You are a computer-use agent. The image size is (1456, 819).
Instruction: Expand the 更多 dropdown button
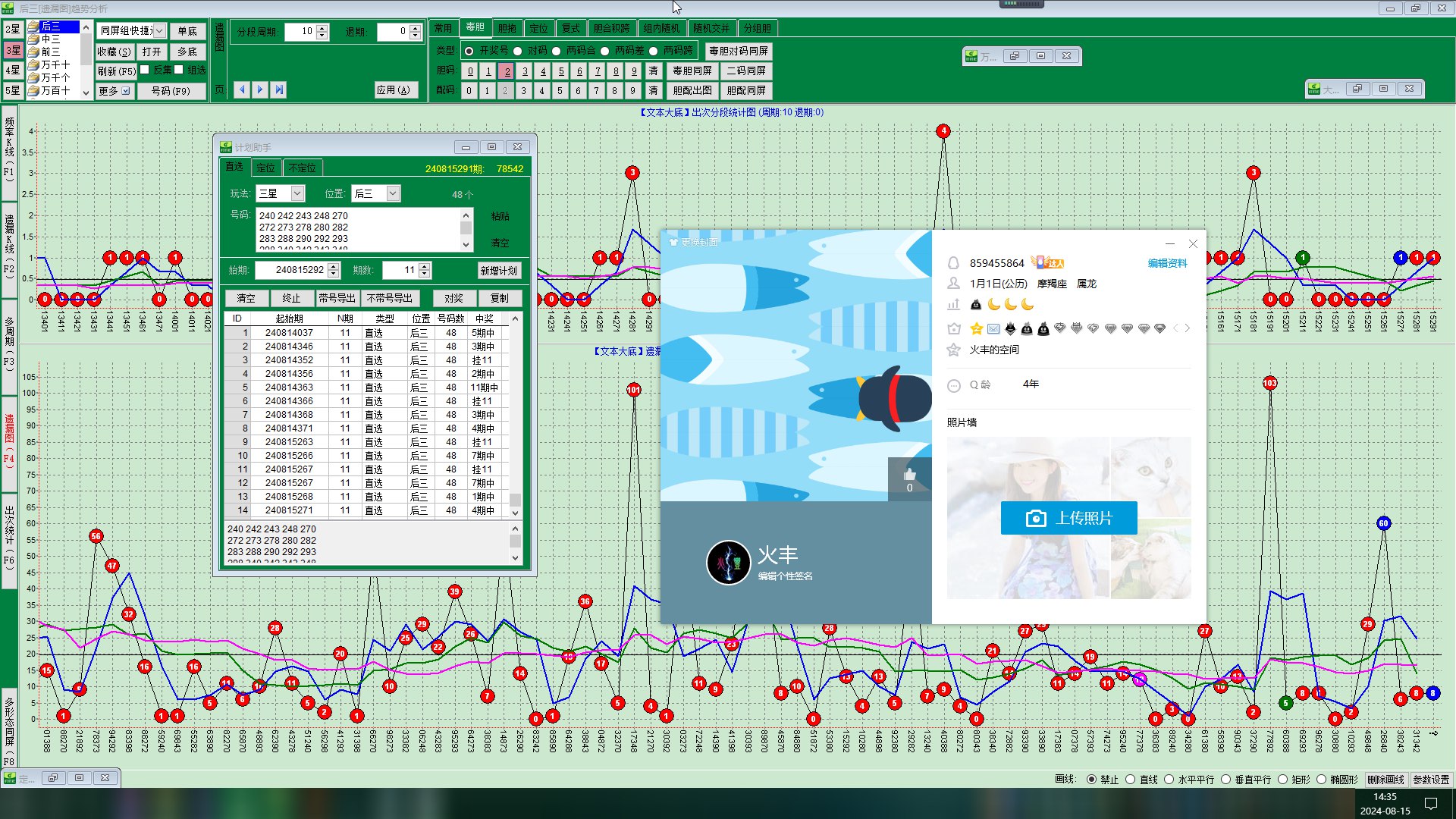click(115, 91)
